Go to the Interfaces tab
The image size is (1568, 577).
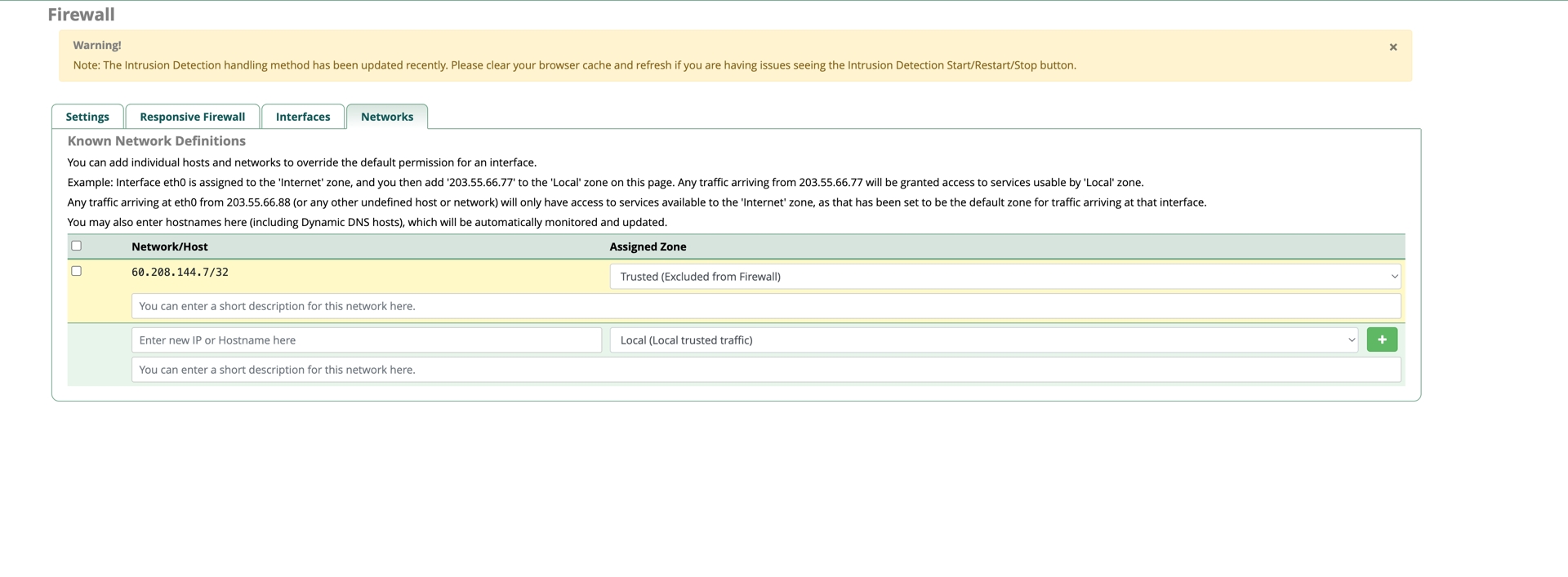303,117
